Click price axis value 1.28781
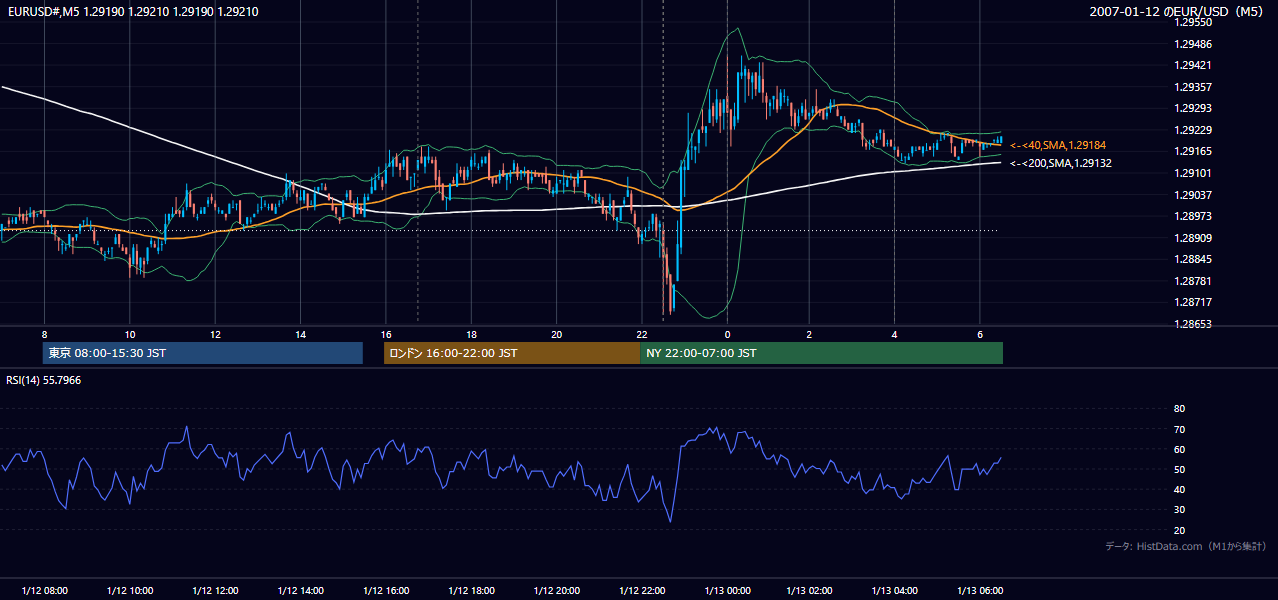 pyautogui.click(x=1193, y=281)
